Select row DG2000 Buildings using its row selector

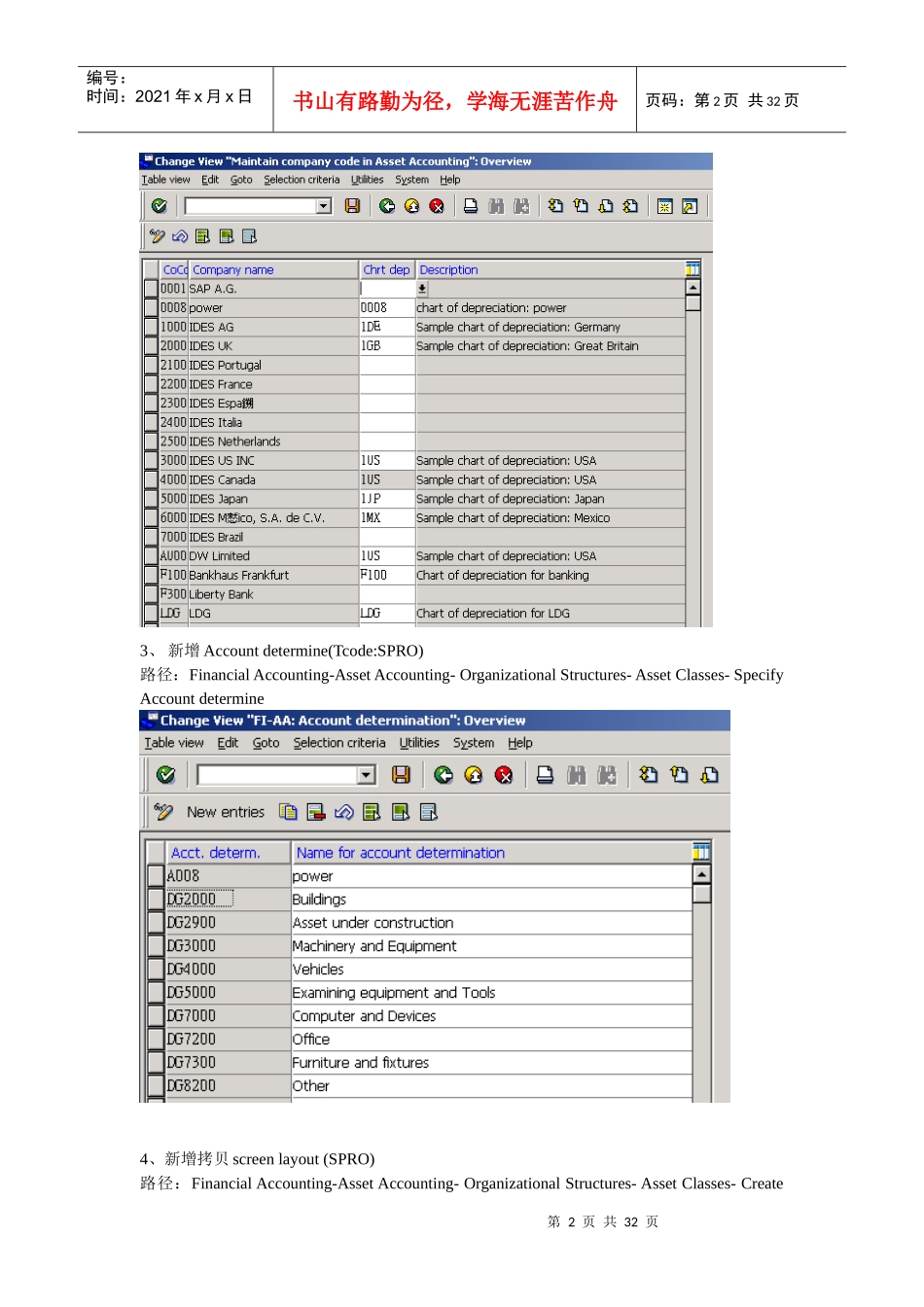(156, 900)
